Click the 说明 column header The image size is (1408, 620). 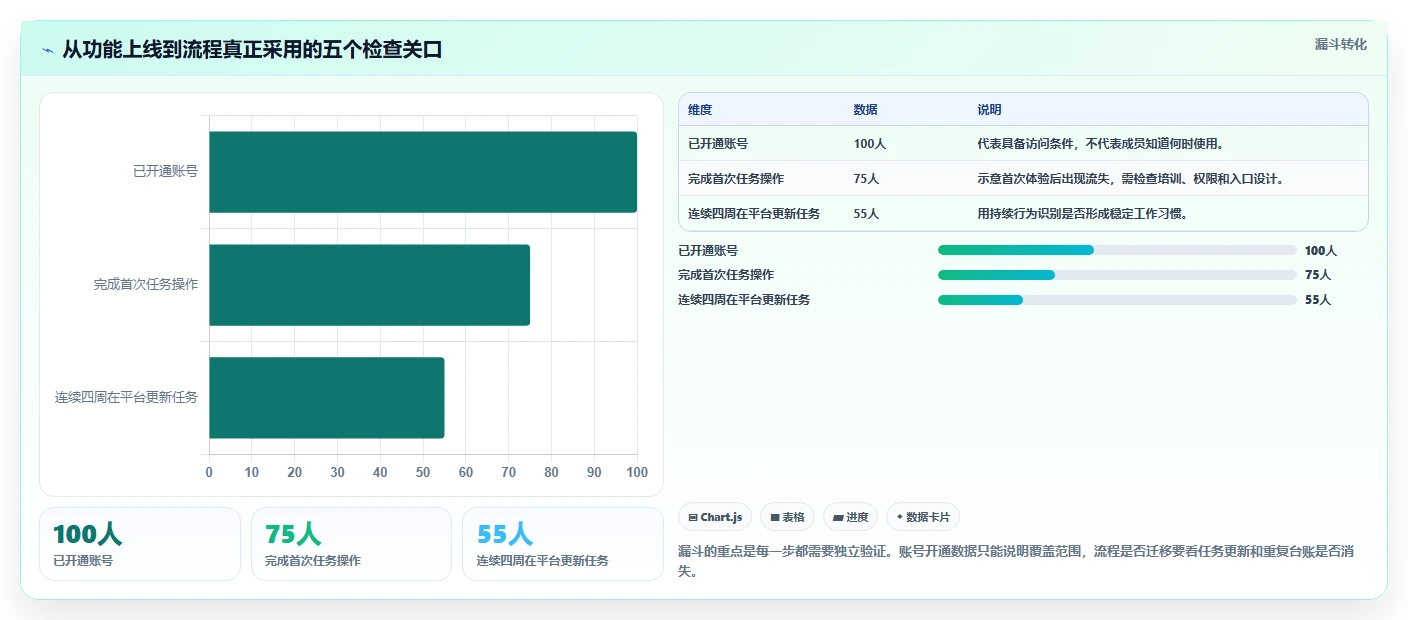click(989, 110)
